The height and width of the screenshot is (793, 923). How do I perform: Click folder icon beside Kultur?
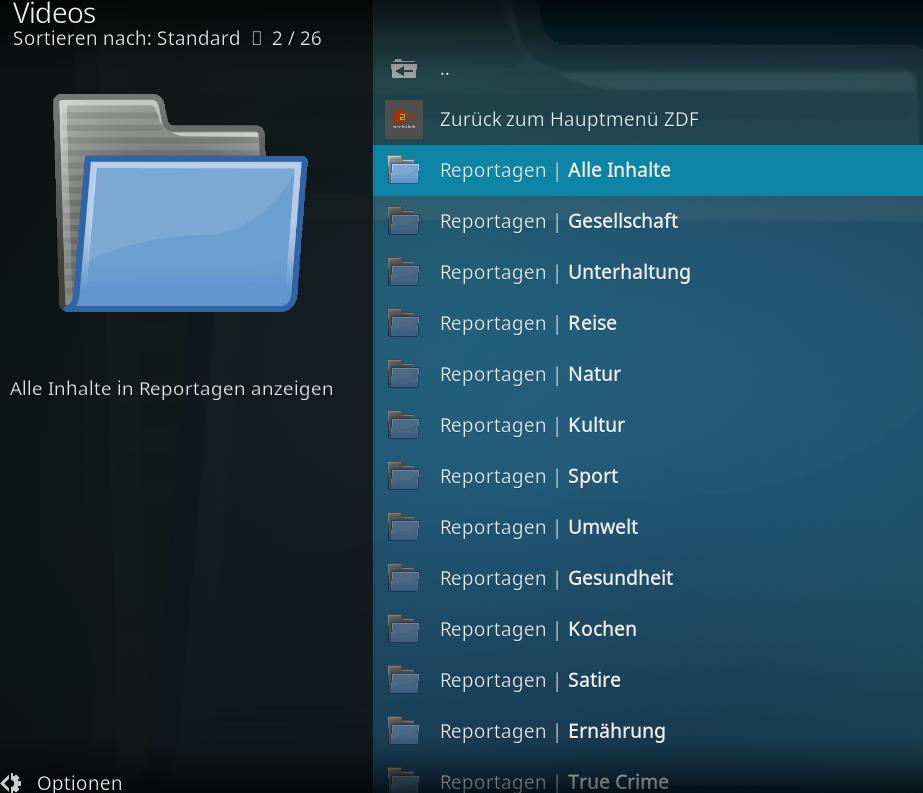404,425
